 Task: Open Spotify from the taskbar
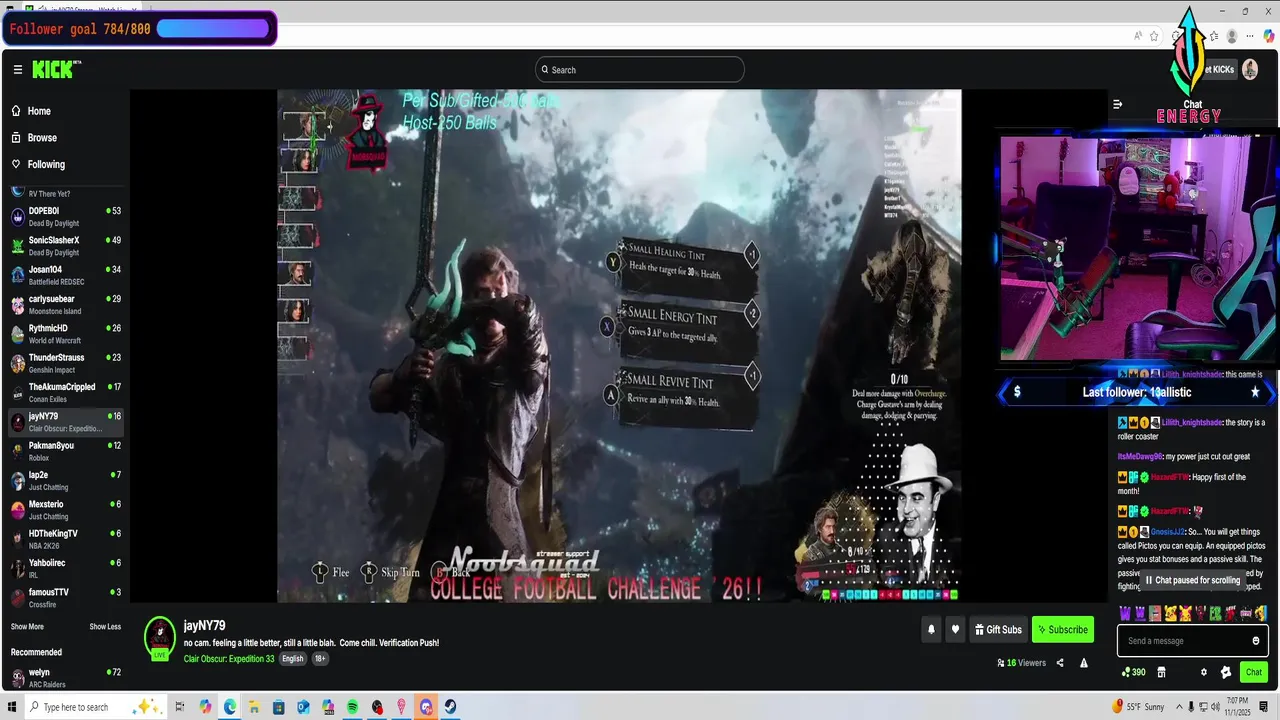click(x=353, y=707)
